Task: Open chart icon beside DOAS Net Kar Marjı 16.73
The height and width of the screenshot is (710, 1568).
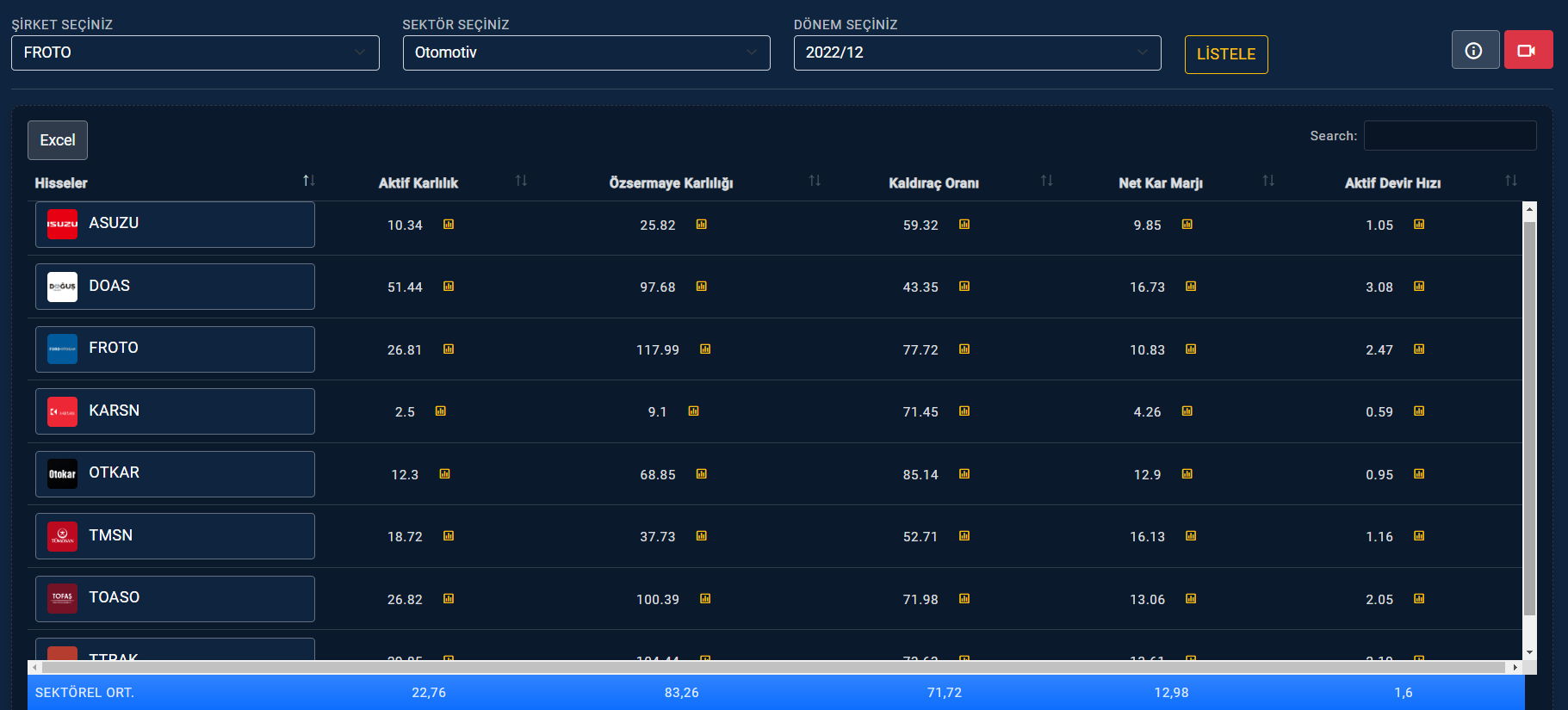Action: click(x=1191, y=287)
